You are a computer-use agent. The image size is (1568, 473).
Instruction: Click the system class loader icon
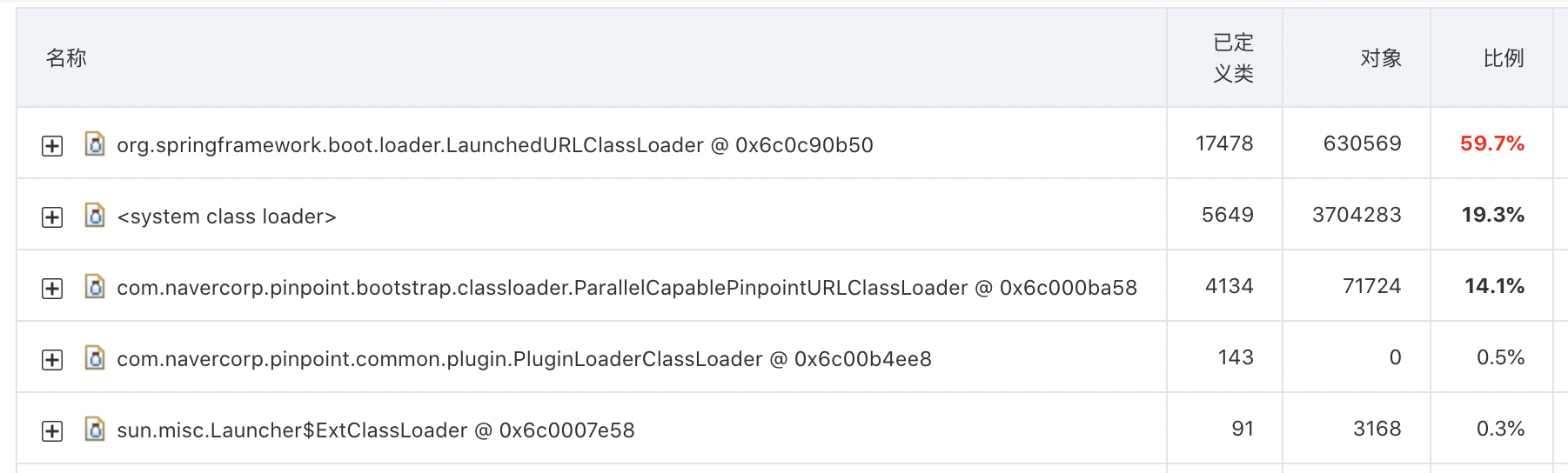(95, 215)
